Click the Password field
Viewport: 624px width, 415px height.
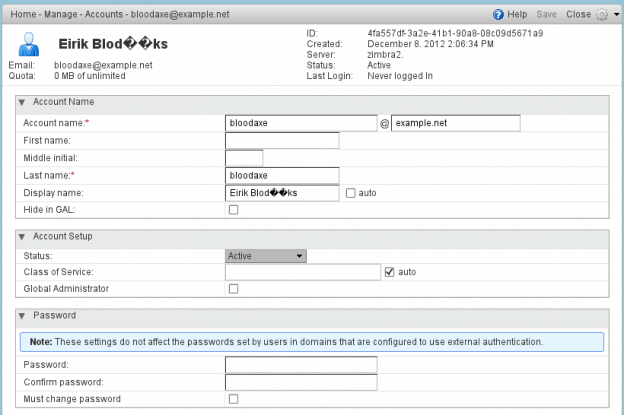pos(301,364)
